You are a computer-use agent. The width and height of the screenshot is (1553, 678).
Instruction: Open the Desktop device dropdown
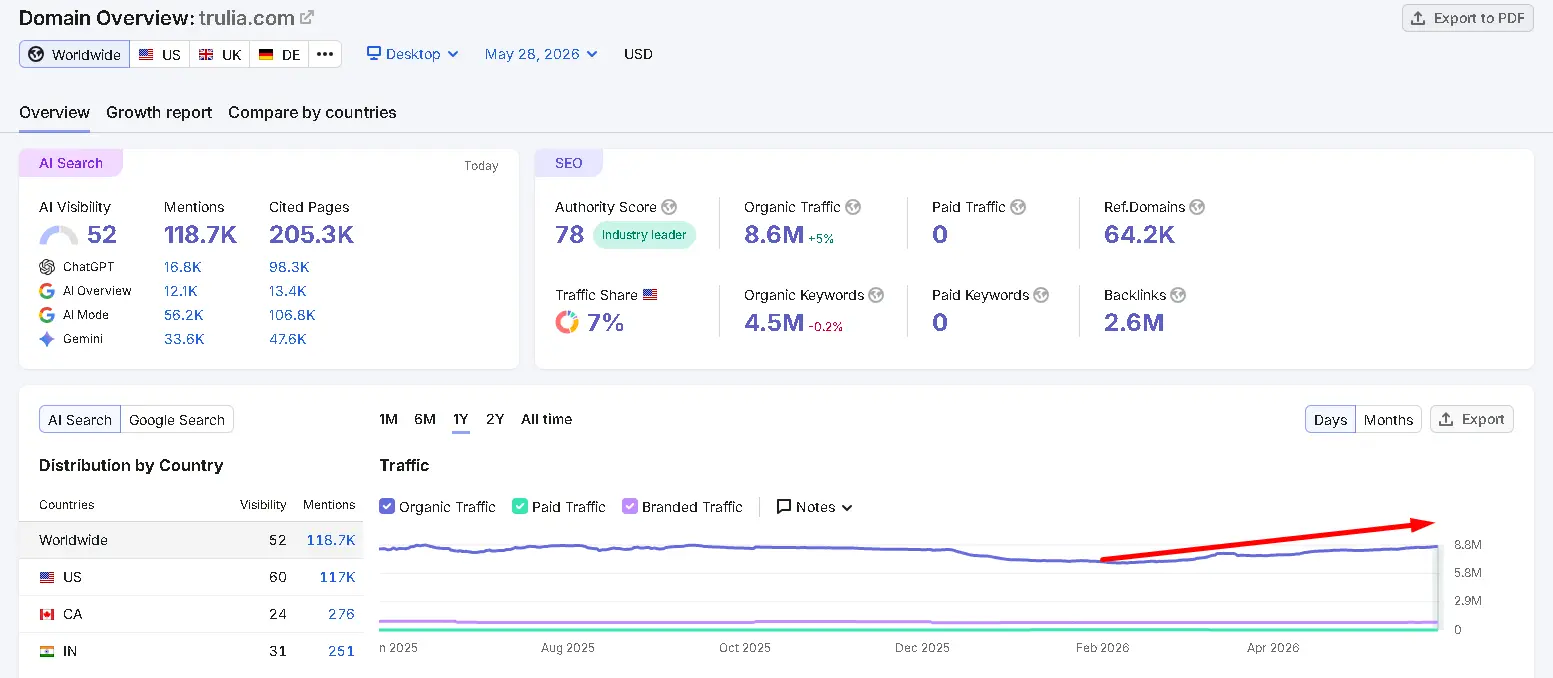pos(412,54)
